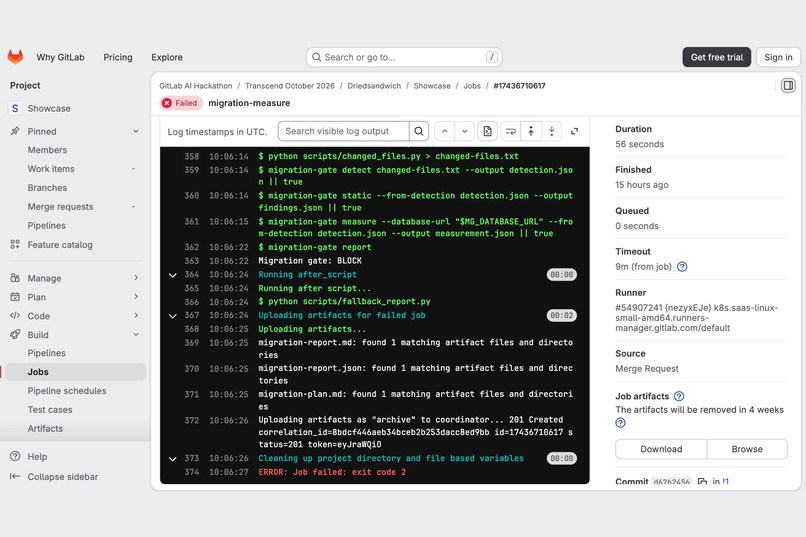This screenshot has height=537, width=806.
Task: Jump to next search result arrow
Action: pyautogui.click(x=464, y=132)
